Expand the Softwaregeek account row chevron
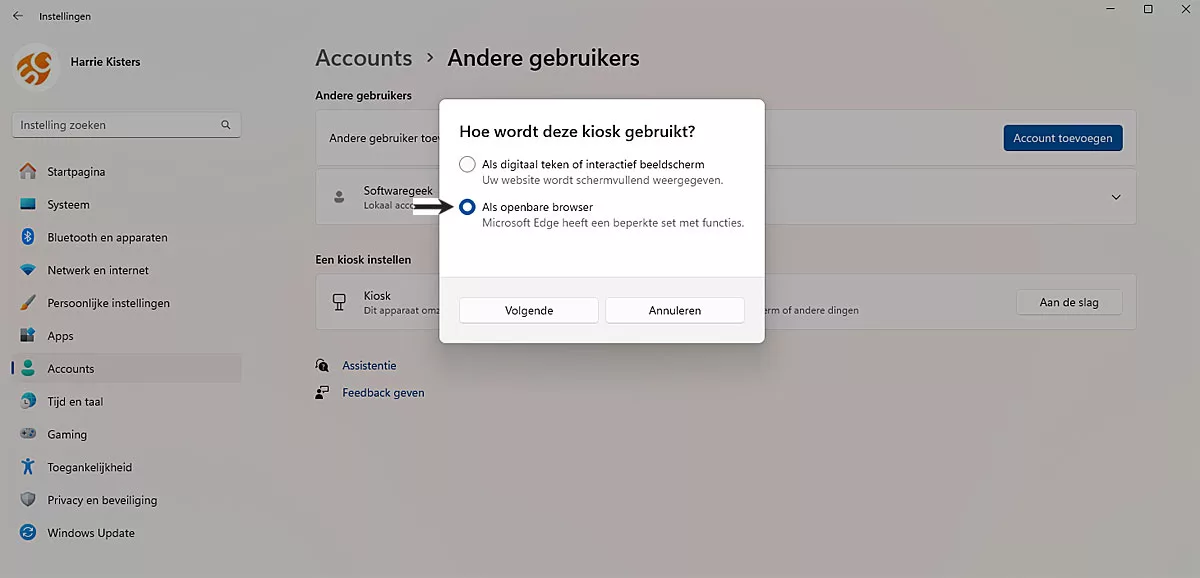1200x578 pixels. pyautogui.click(x=1116, y=197)
